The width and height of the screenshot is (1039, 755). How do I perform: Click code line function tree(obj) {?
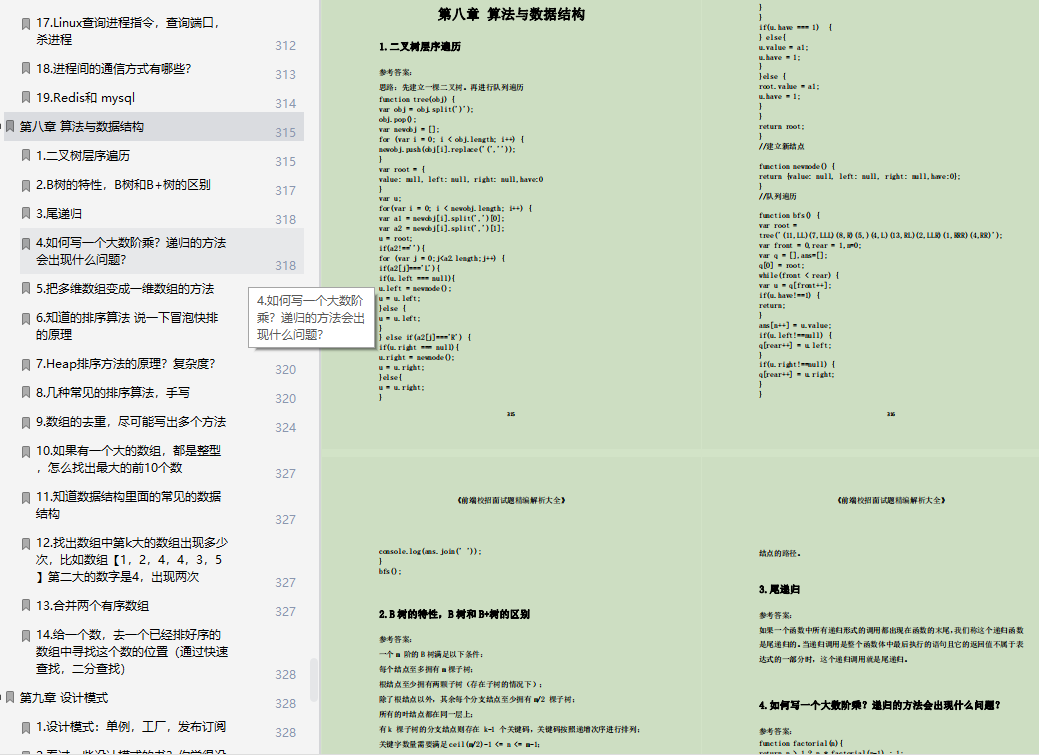coord(417,99)
